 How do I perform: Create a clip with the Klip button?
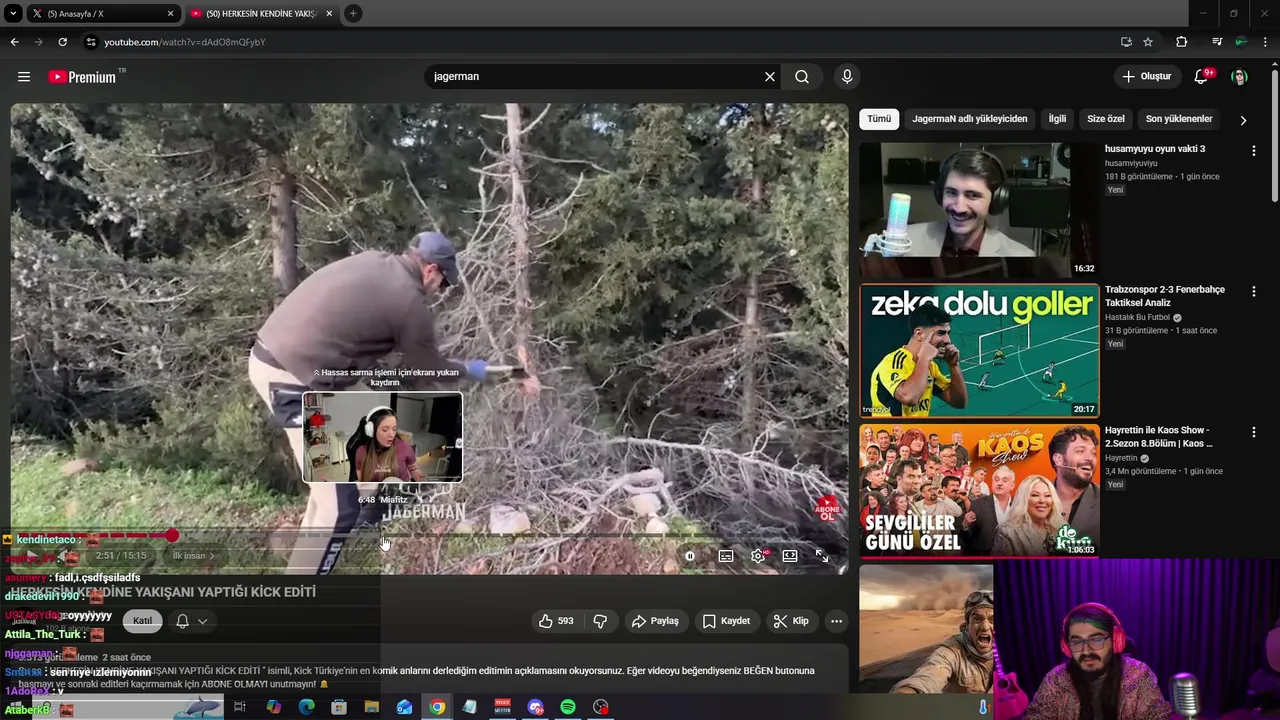[790, 621]
